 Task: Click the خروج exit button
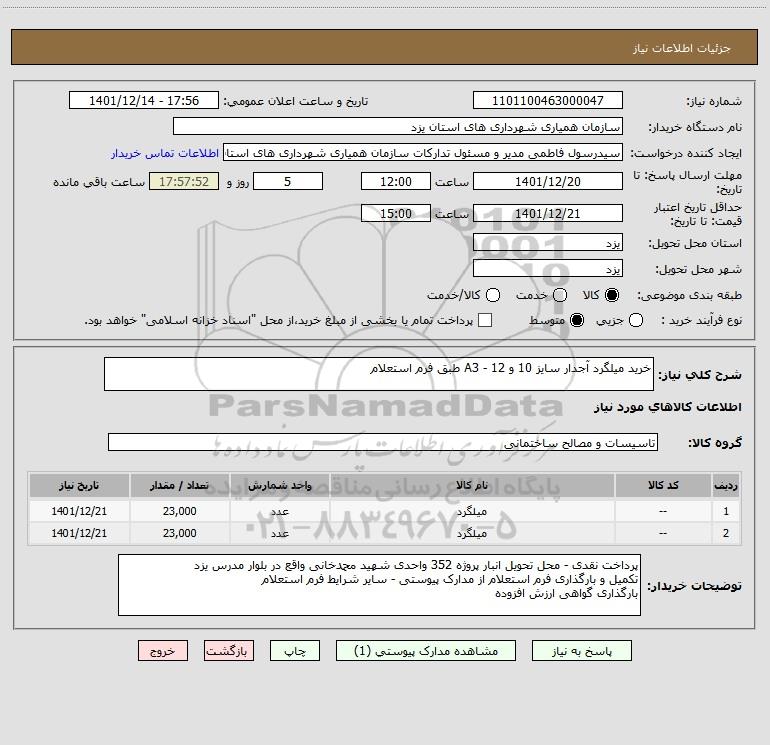click(x=163, y=651)
